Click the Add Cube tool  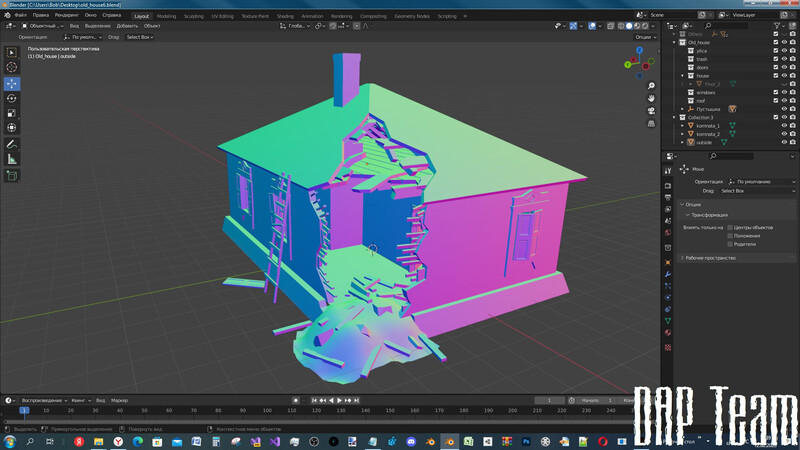click(x=12, y=176)
